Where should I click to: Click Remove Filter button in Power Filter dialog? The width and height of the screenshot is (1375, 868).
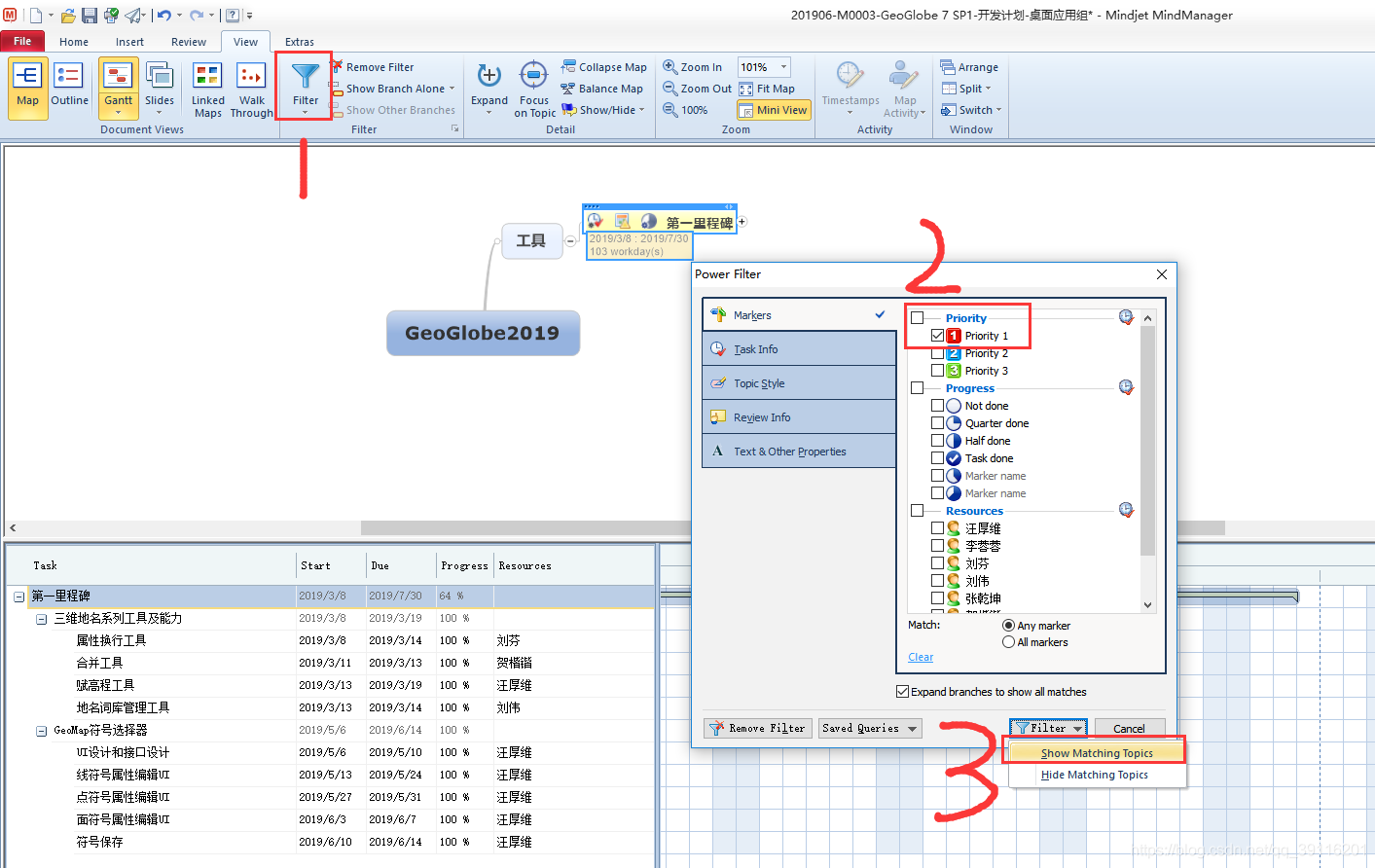pos(757,728)
